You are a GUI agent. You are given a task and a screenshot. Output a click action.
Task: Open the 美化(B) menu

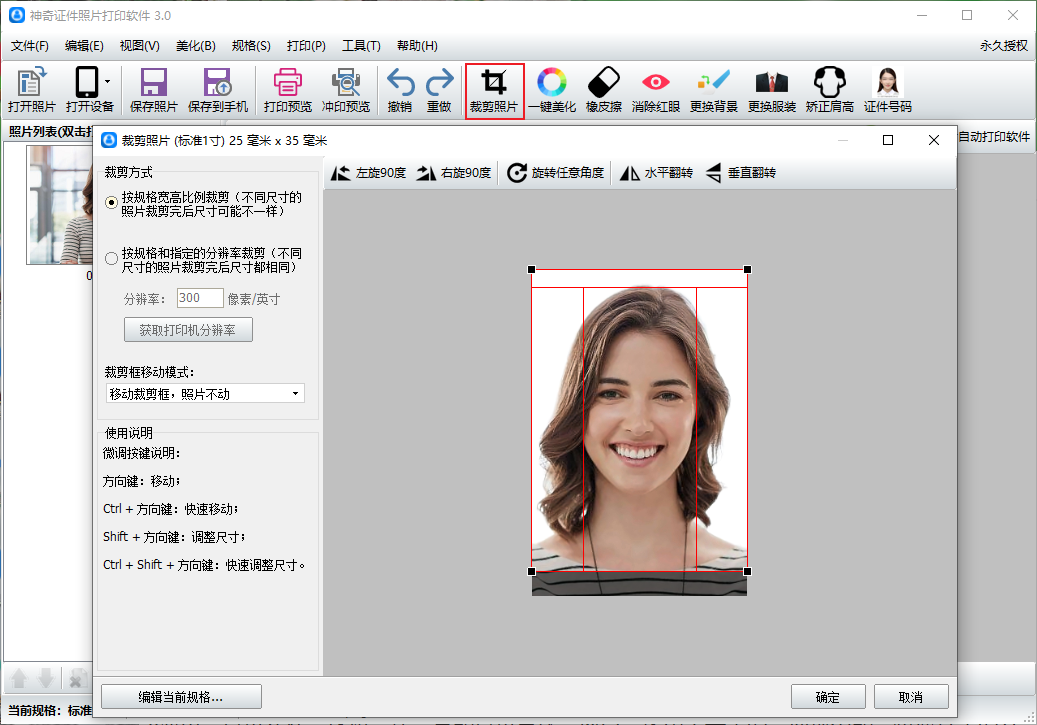point(195,46)
